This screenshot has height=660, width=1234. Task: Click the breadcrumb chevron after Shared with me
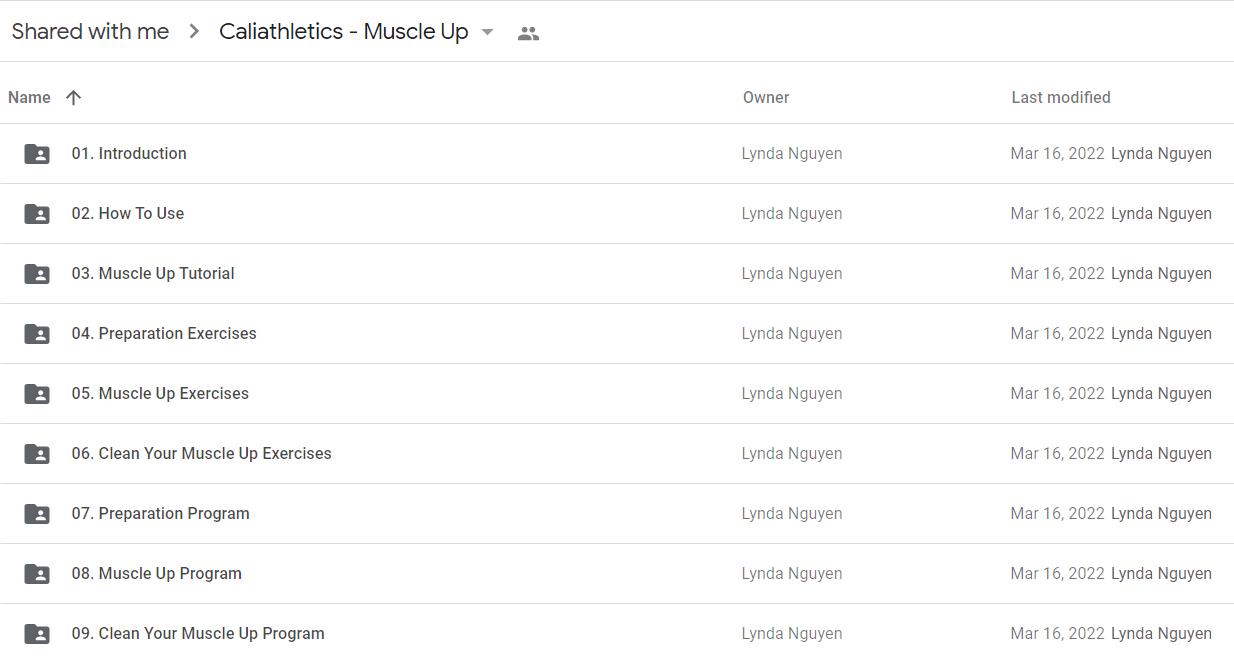[194, 32]
